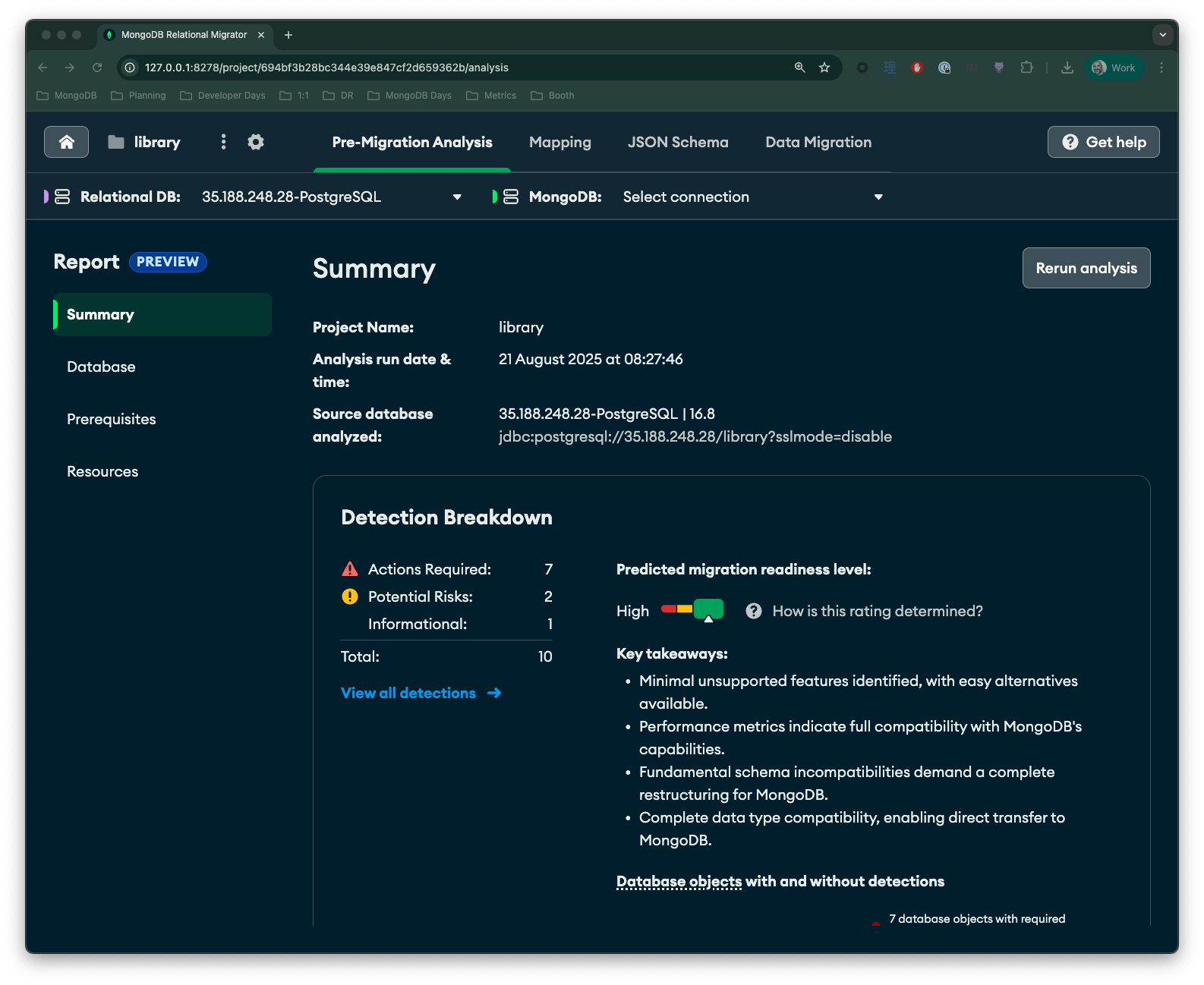Open the project settings gear icon
Screen dimensions: 1204x985
[256, 142]
